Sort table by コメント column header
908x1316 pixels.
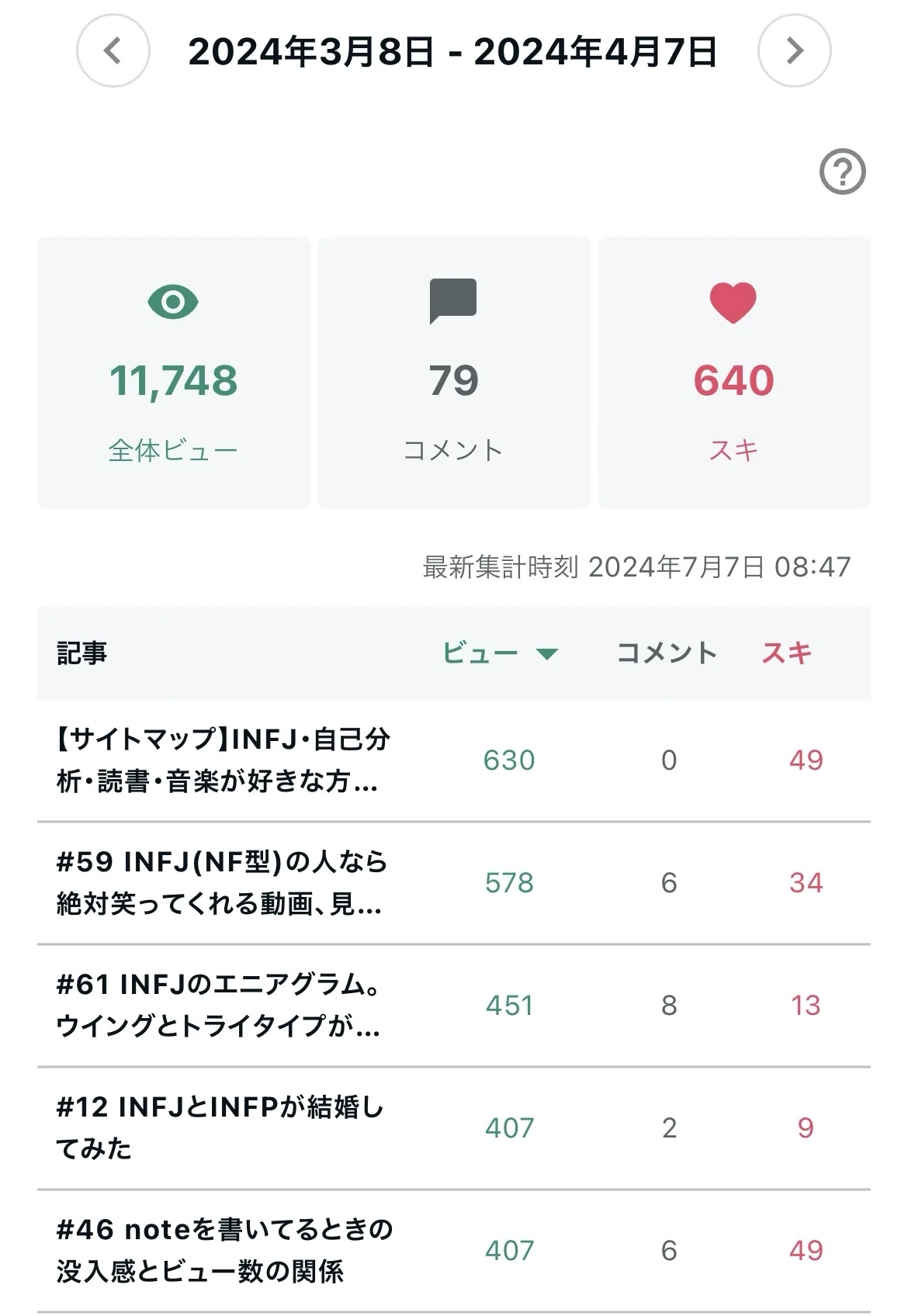667,653
